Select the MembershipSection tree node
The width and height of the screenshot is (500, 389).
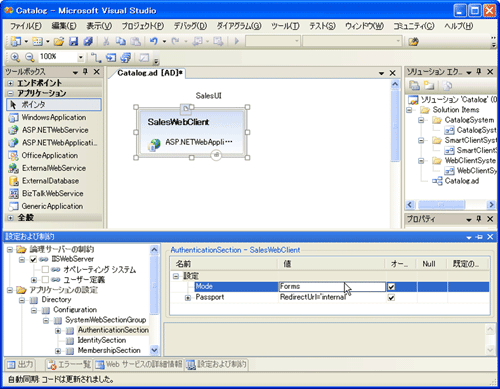(x=109, y=351)
